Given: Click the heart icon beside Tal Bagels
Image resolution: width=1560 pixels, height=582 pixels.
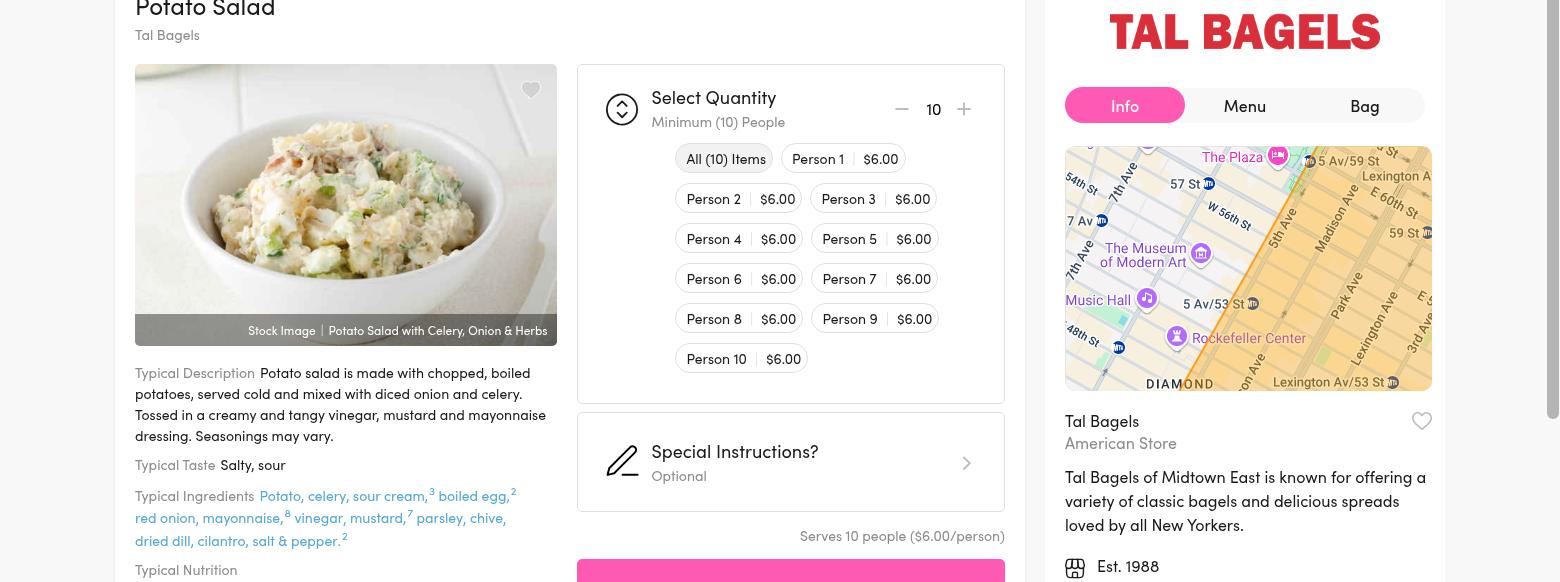Looking at the screenshot, I should pyautogui.click(x=1421, y=421).
